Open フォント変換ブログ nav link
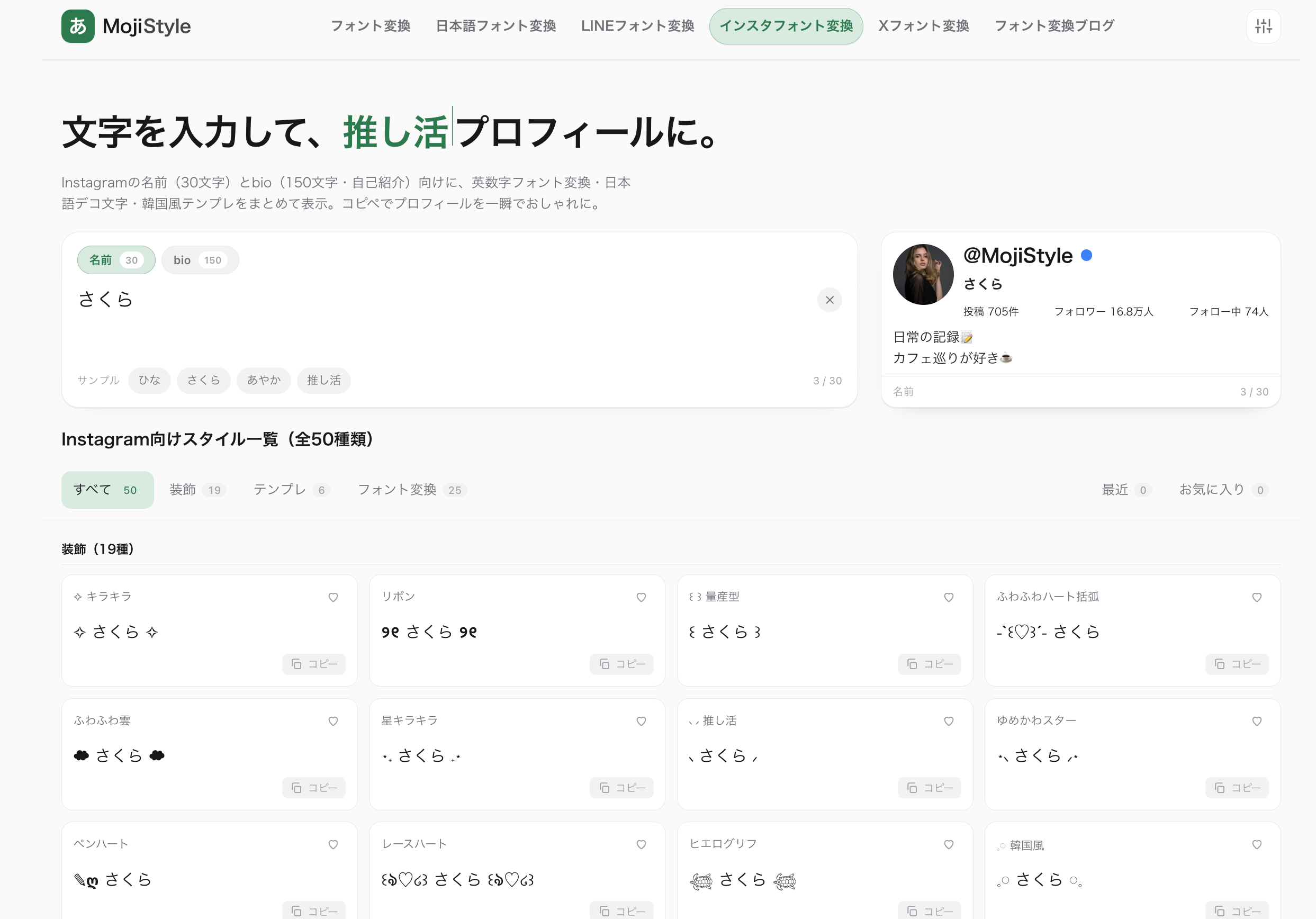The image size is (1316, 919). click(x=1054, y=26)
